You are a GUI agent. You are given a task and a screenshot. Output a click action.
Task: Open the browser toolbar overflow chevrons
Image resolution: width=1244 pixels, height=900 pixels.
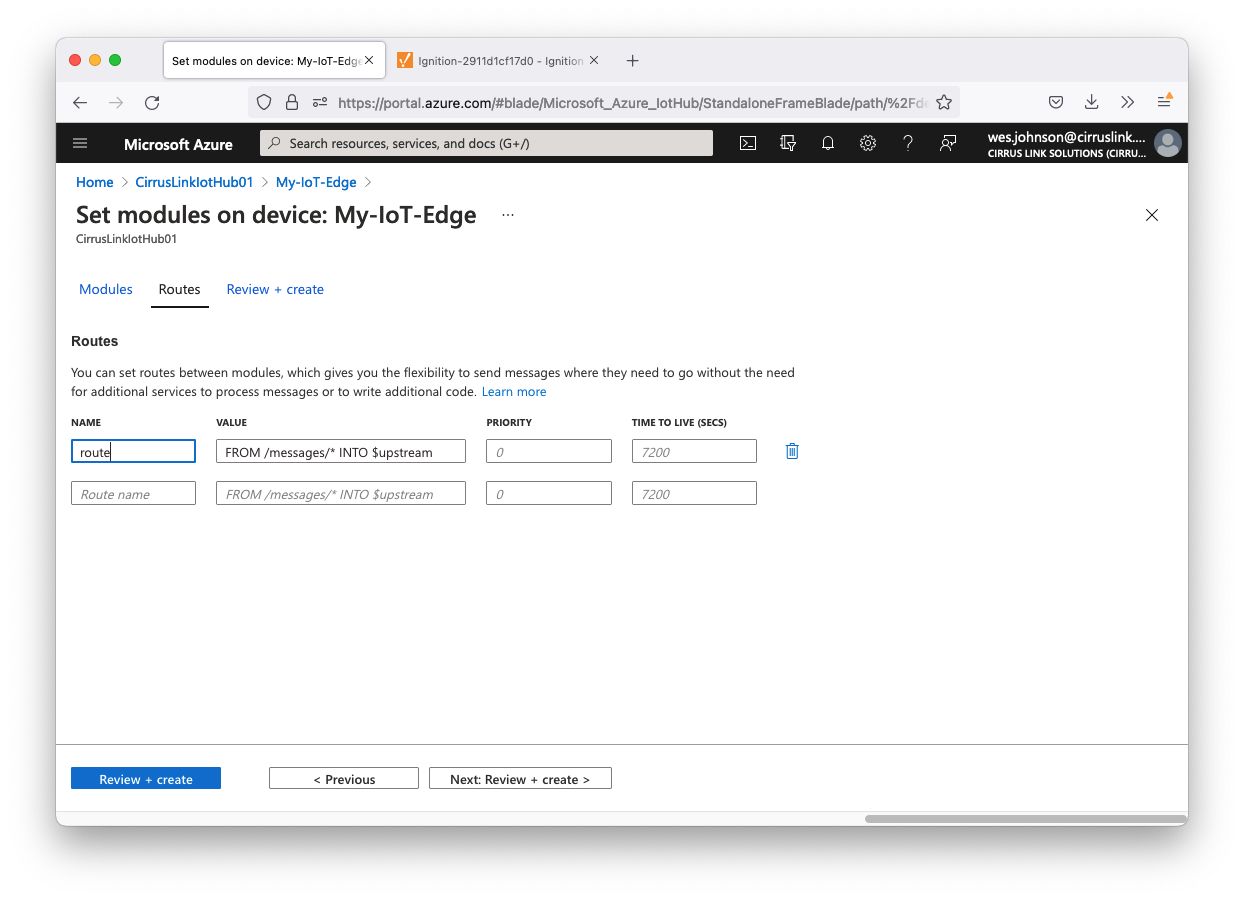pyautogui.click(x=1128, y=102)
